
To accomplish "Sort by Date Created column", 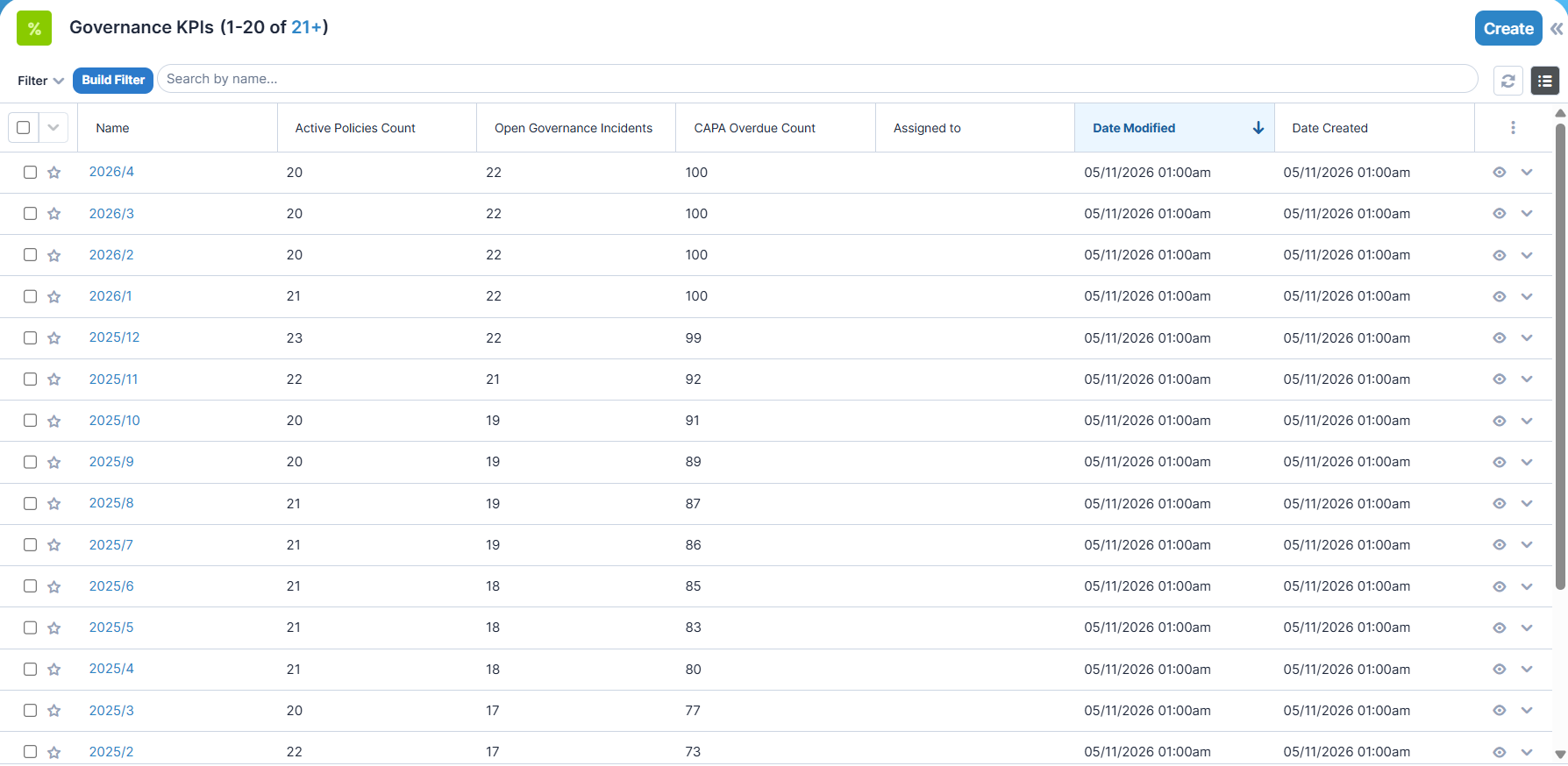I will (x=1329, y=128).
